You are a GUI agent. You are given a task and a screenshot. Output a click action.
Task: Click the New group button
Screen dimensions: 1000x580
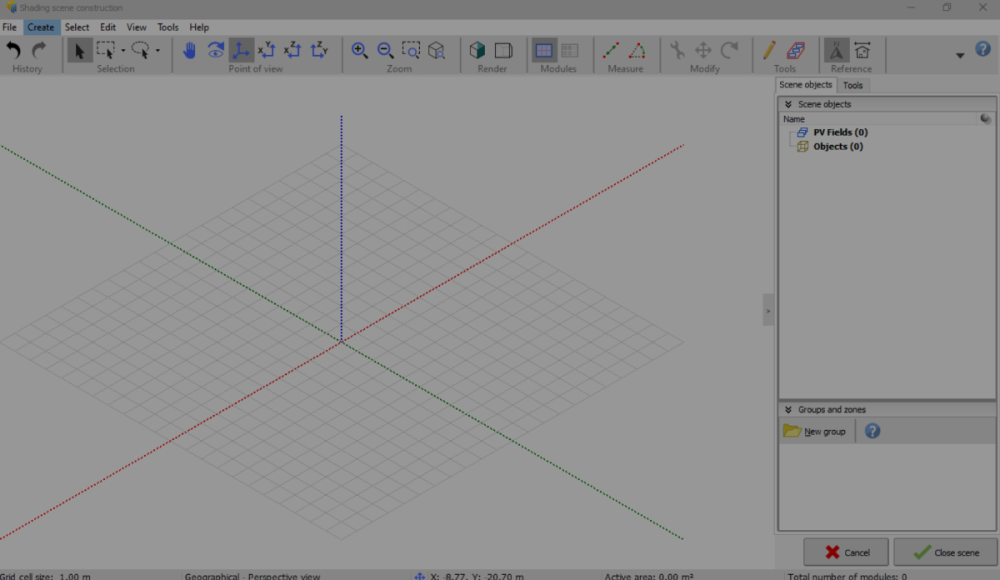(x=816, y=431)
